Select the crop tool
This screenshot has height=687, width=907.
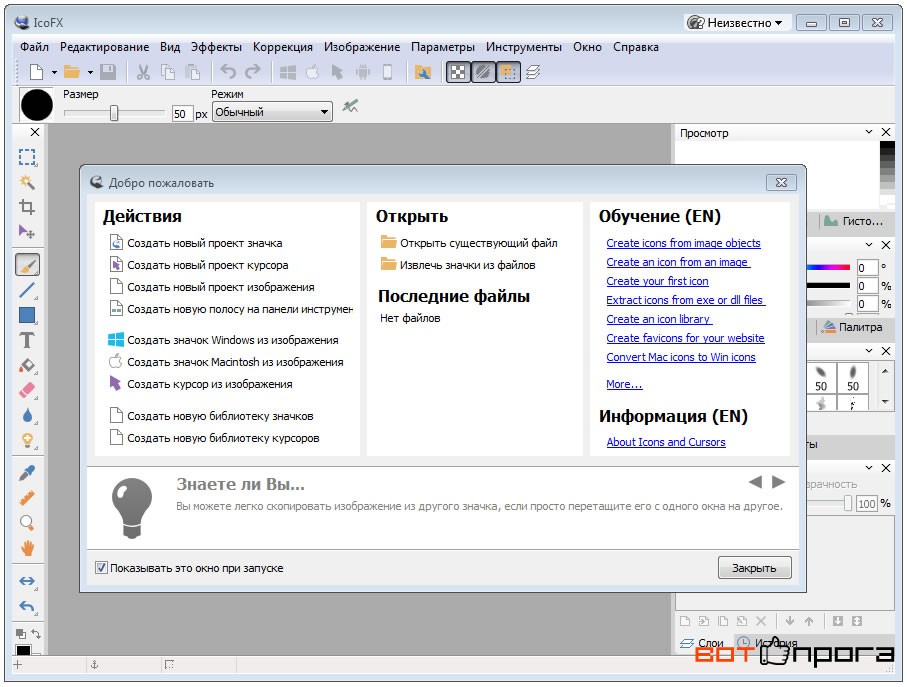[x=27, y=207]
